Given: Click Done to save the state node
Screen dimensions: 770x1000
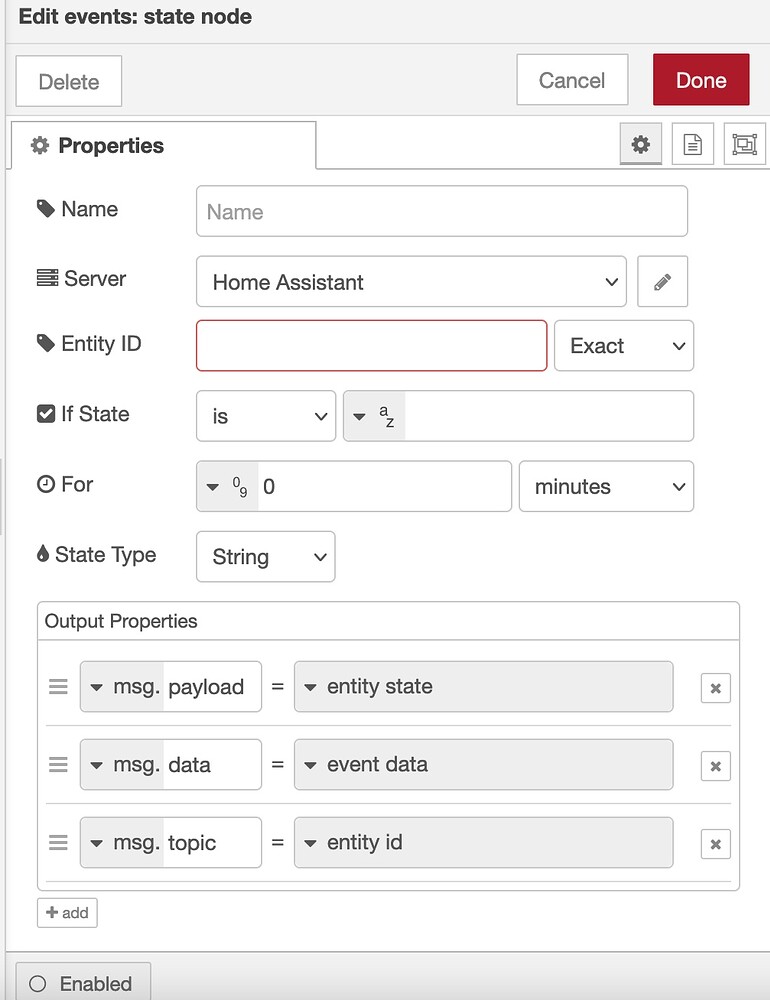Looking at the screenshot, I should (x=700, y=79).
